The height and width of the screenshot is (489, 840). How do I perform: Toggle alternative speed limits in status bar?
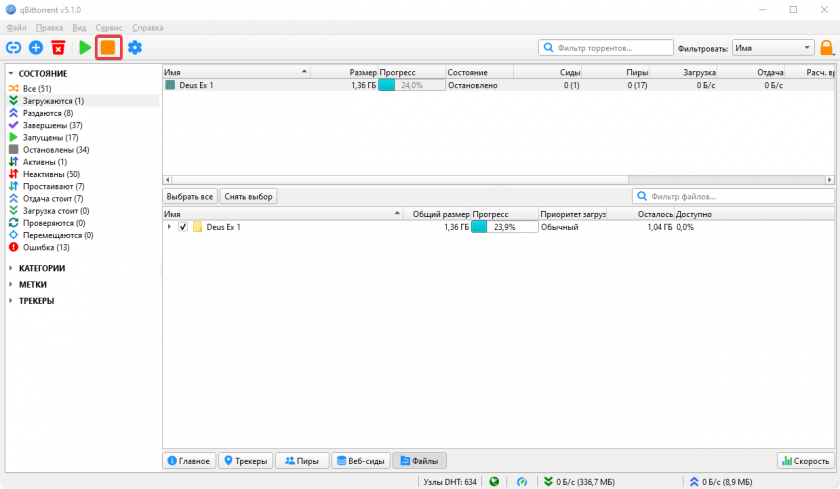tap(521, 481)
